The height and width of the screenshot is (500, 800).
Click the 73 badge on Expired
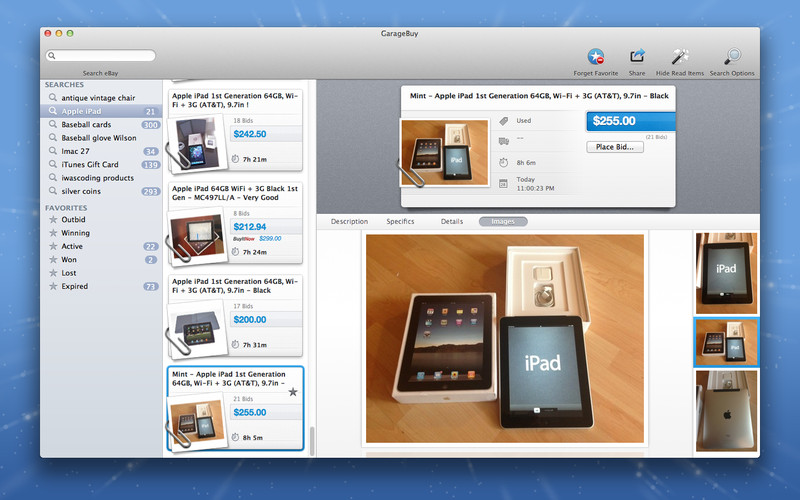point(151,286)
